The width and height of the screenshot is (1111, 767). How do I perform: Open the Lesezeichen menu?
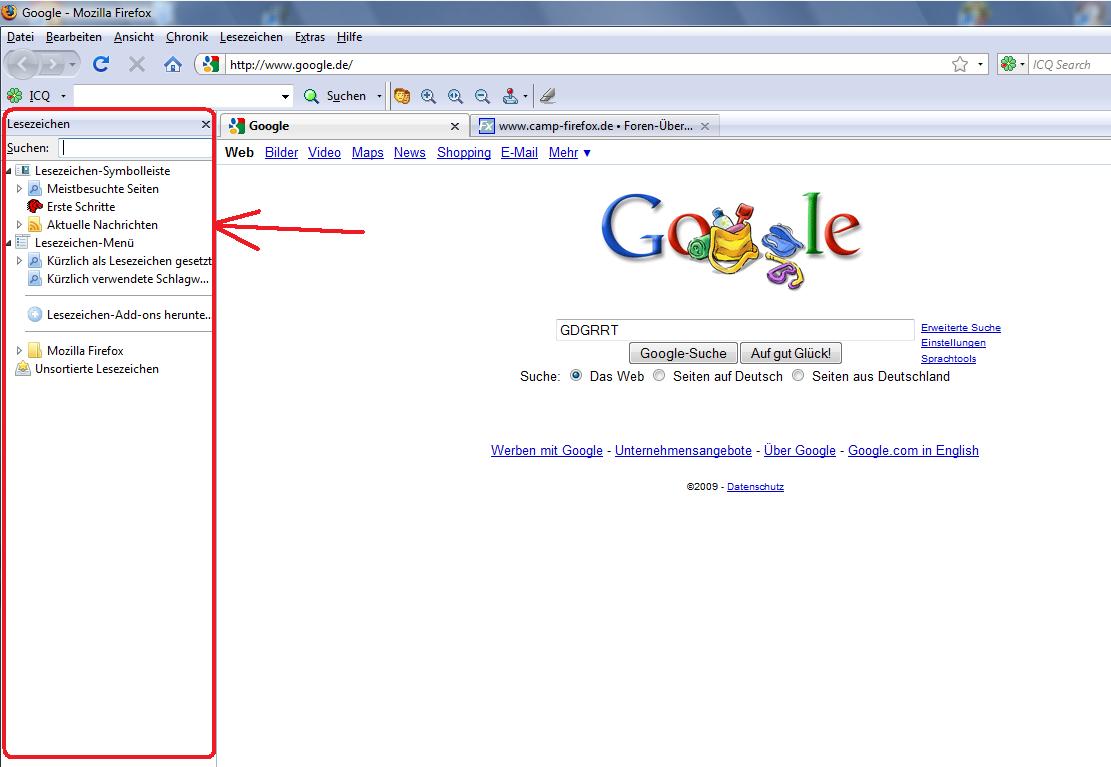click(251, 37)
